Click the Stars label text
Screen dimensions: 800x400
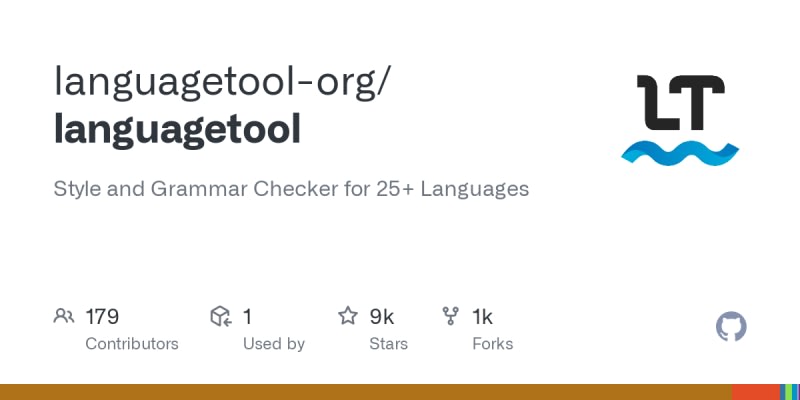[x=388, y=344]
